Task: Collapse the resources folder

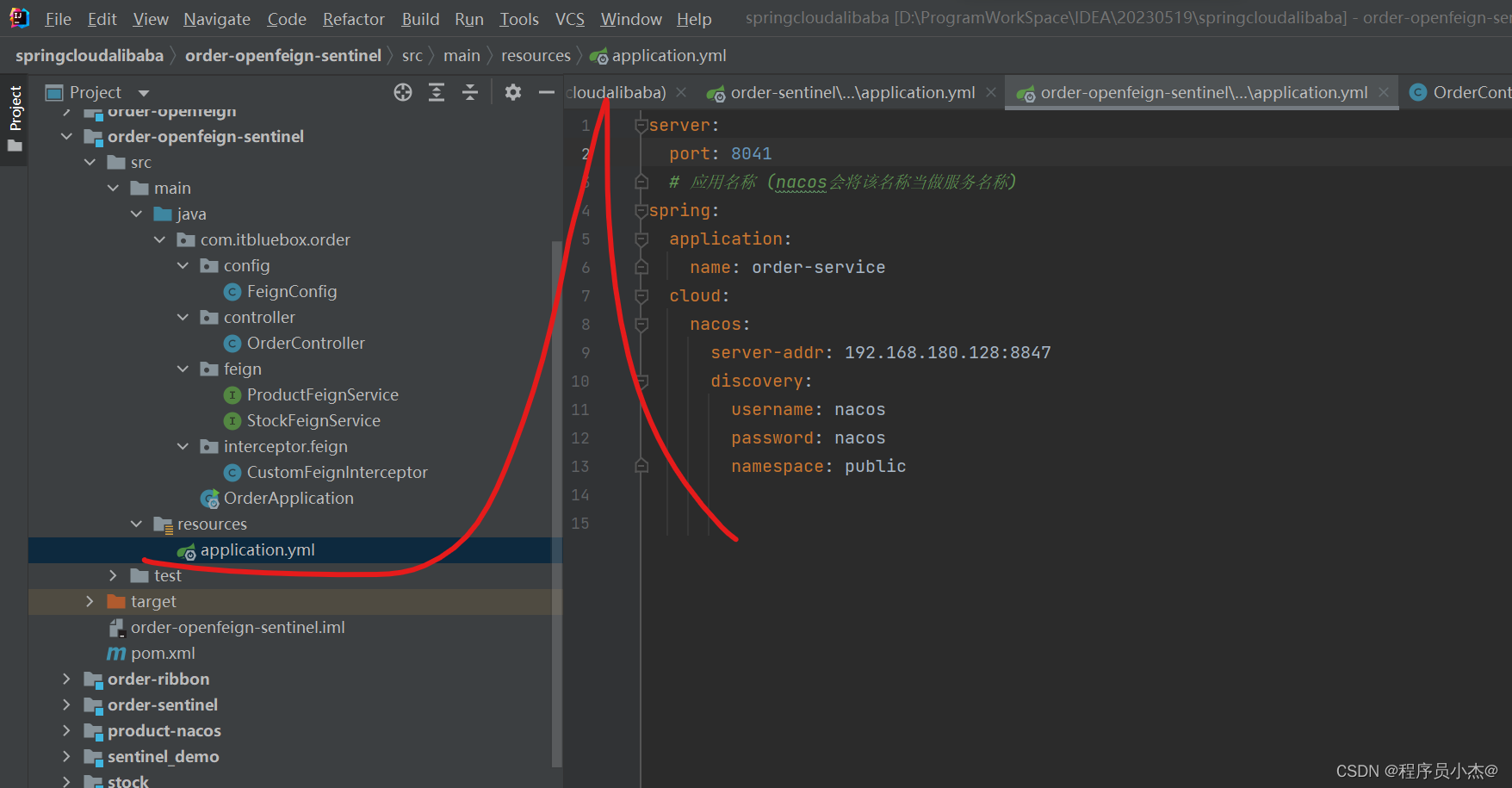Action: (136, 524)
